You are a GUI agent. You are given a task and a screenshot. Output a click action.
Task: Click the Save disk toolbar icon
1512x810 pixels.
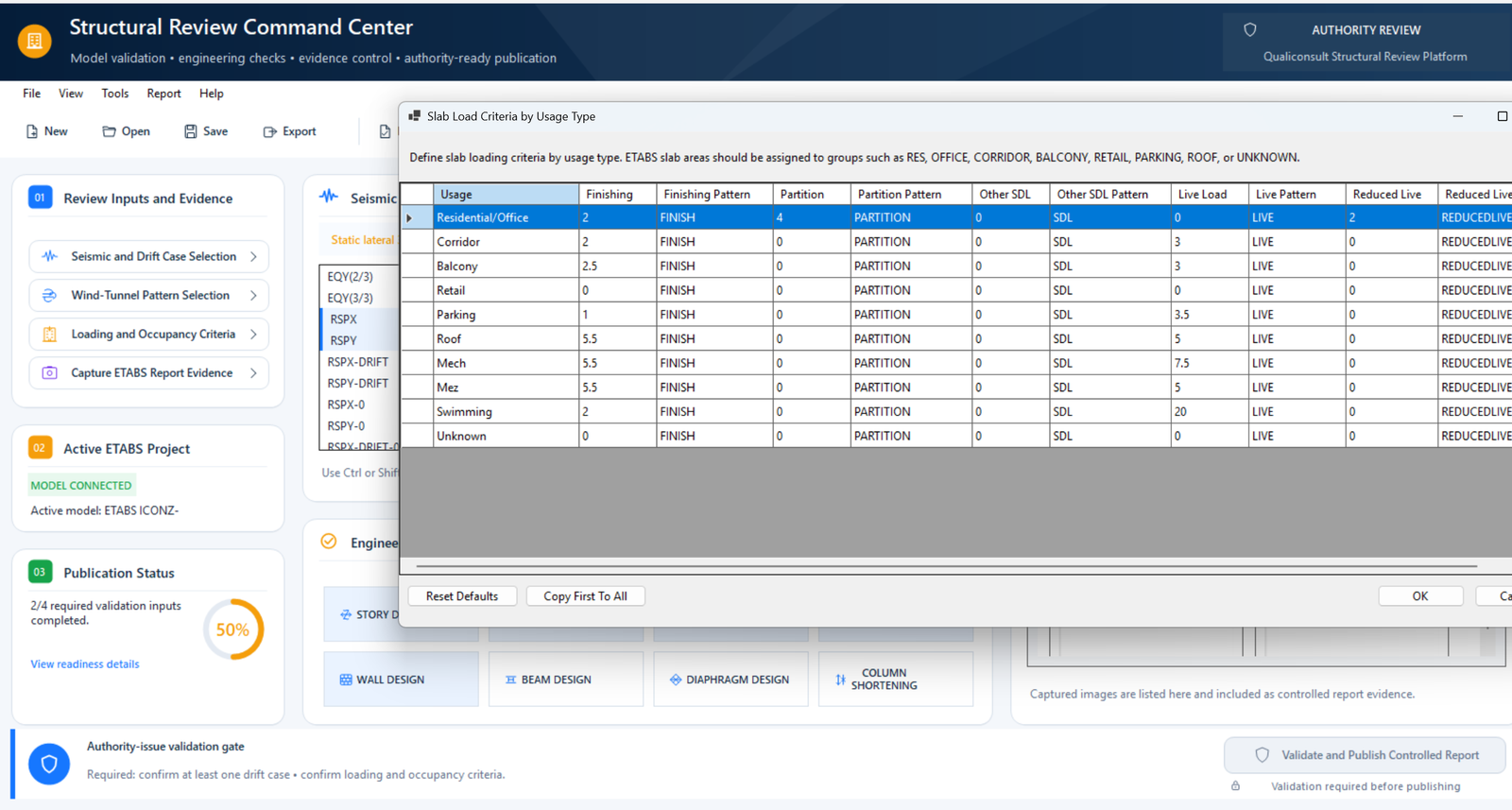(191, 131)
